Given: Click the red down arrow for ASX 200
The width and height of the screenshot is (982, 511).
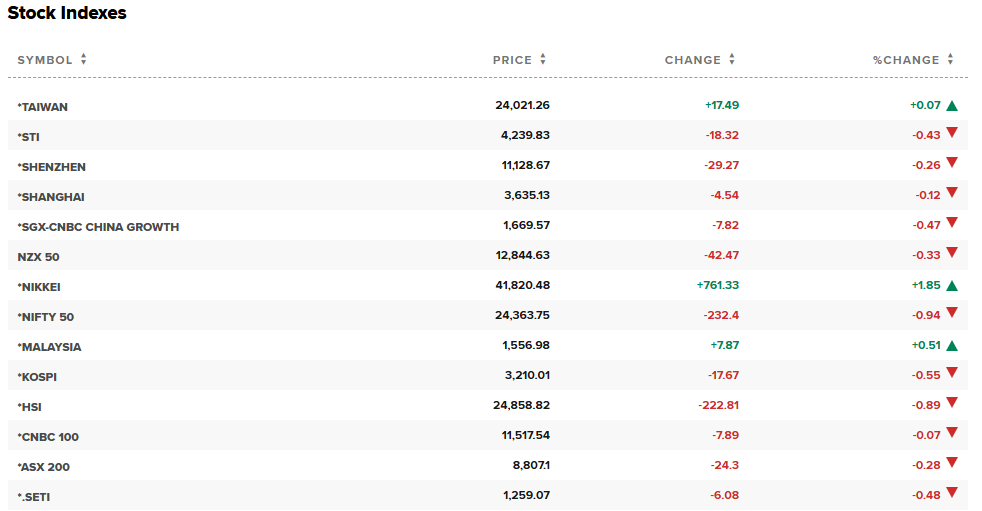Looking at the screenshot, I should point(952,463).
